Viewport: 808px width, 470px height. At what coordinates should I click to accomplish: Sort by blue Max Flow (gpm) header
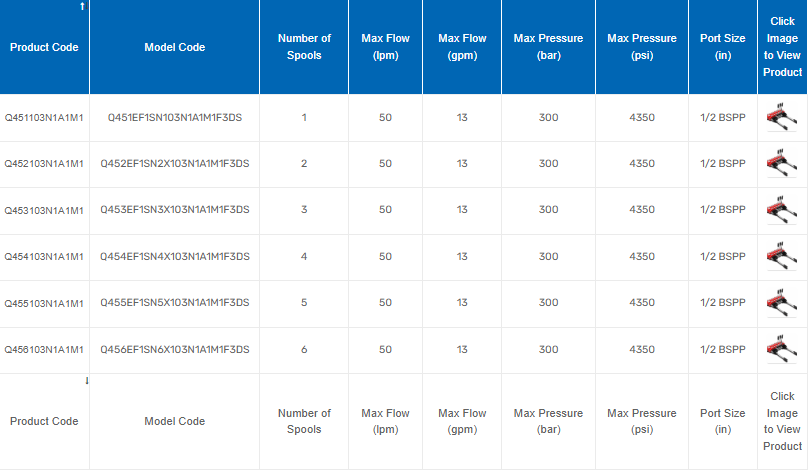click(462, 47)
